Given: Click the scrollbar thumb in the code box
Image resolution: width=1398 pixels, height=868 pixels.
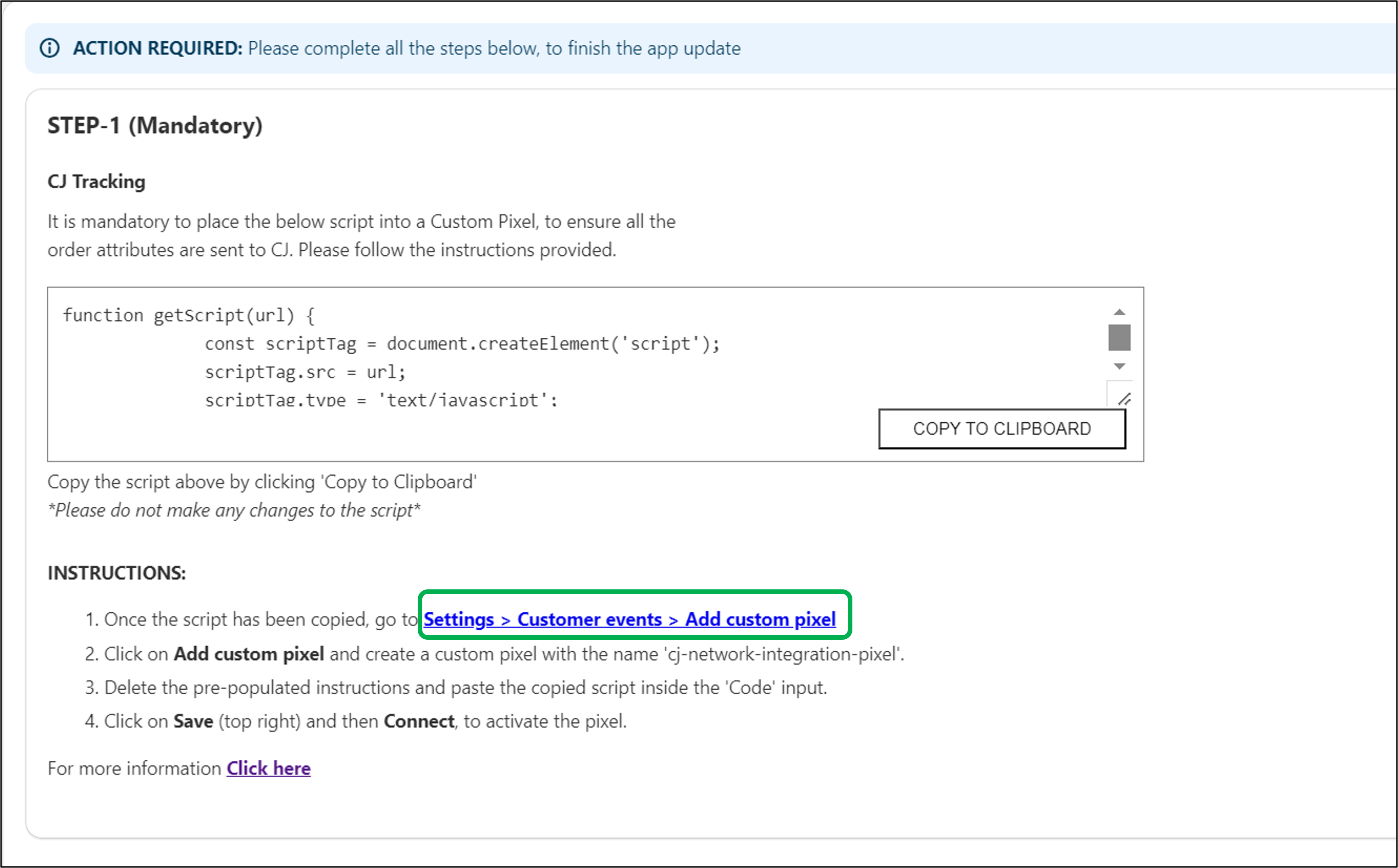Looking at the screenshot, I should [1119, 339].
